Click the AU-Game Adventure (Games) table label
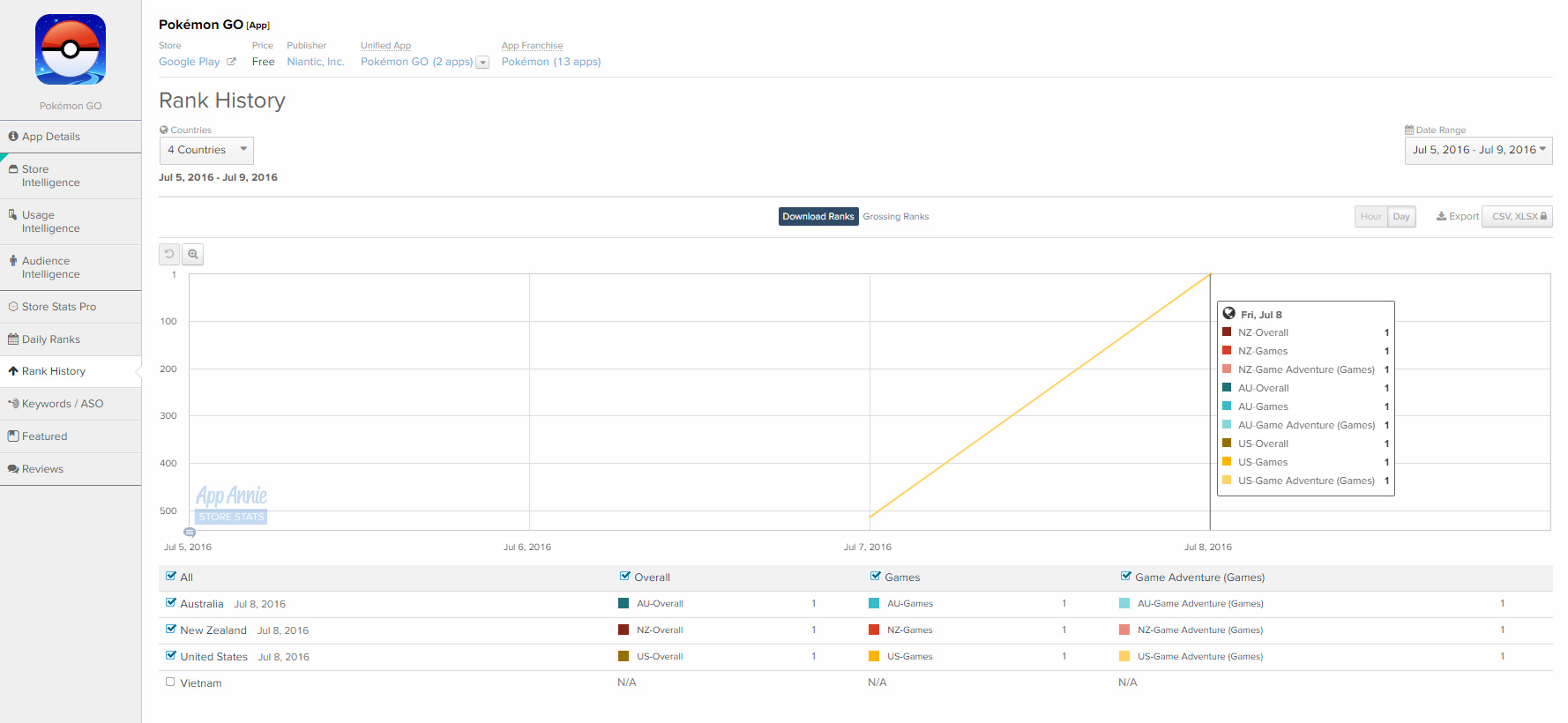 (x=1200, y=603)
